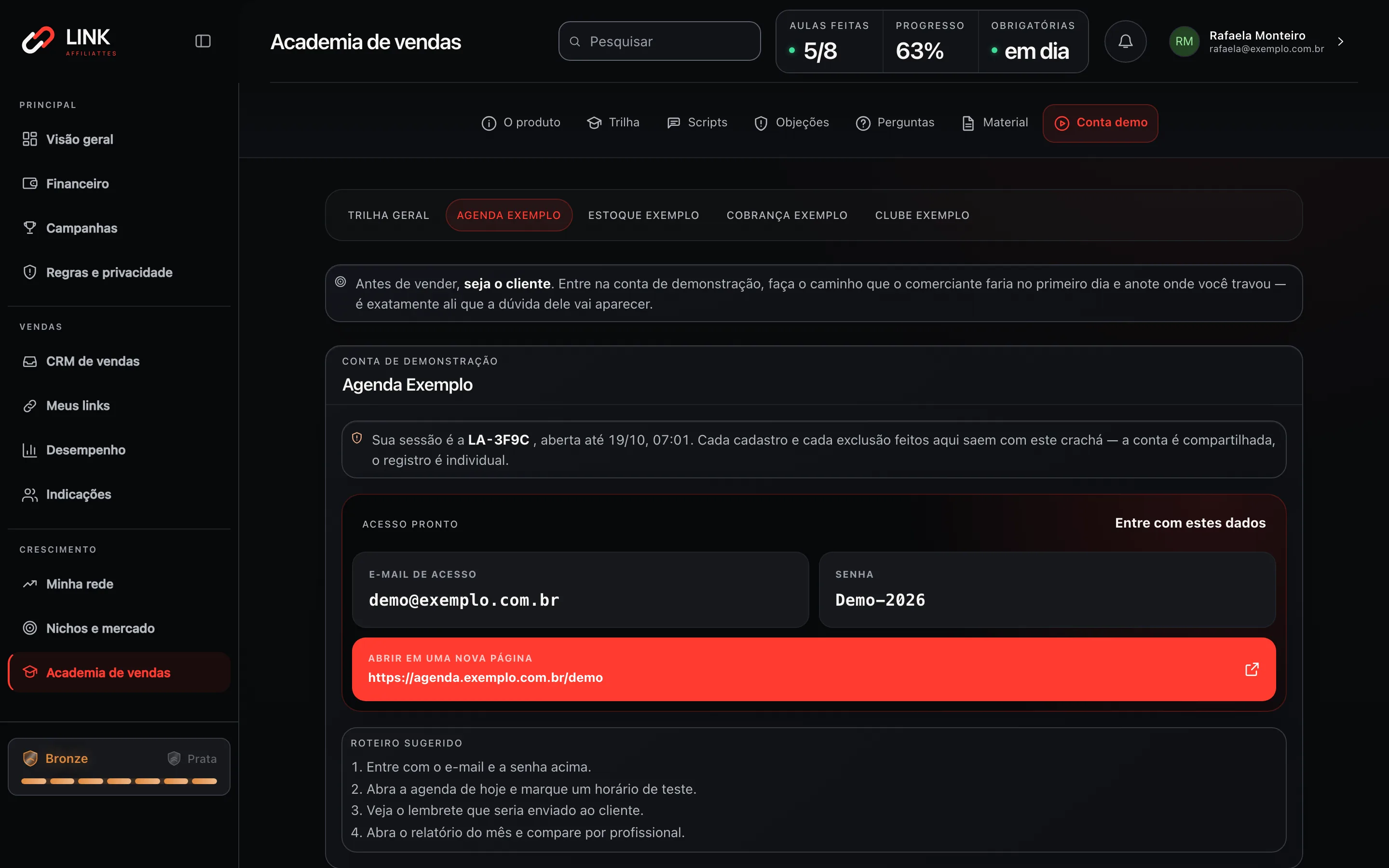Image resolution: width=1389 pixels, height=868 pixels.
Task: Open Nichos e mercado
Action: [120, 628]
